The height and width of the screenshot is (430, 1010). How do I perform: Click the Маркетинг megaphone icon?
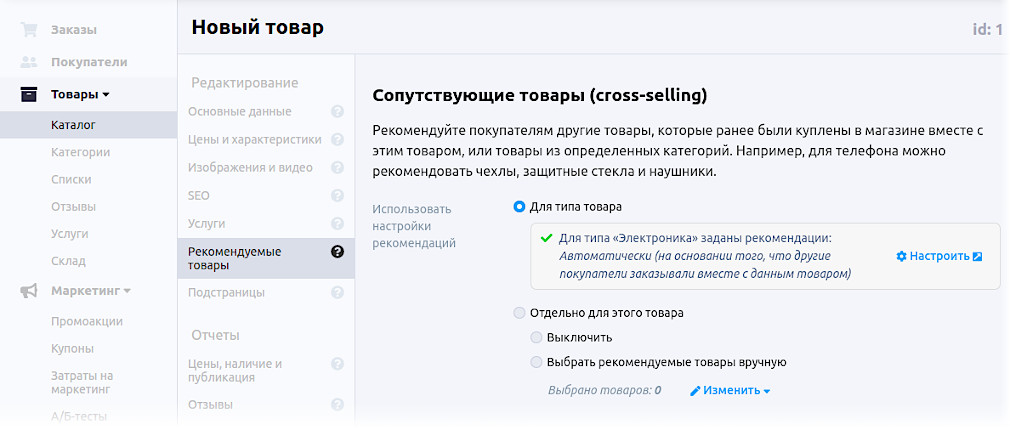point(29,291)
